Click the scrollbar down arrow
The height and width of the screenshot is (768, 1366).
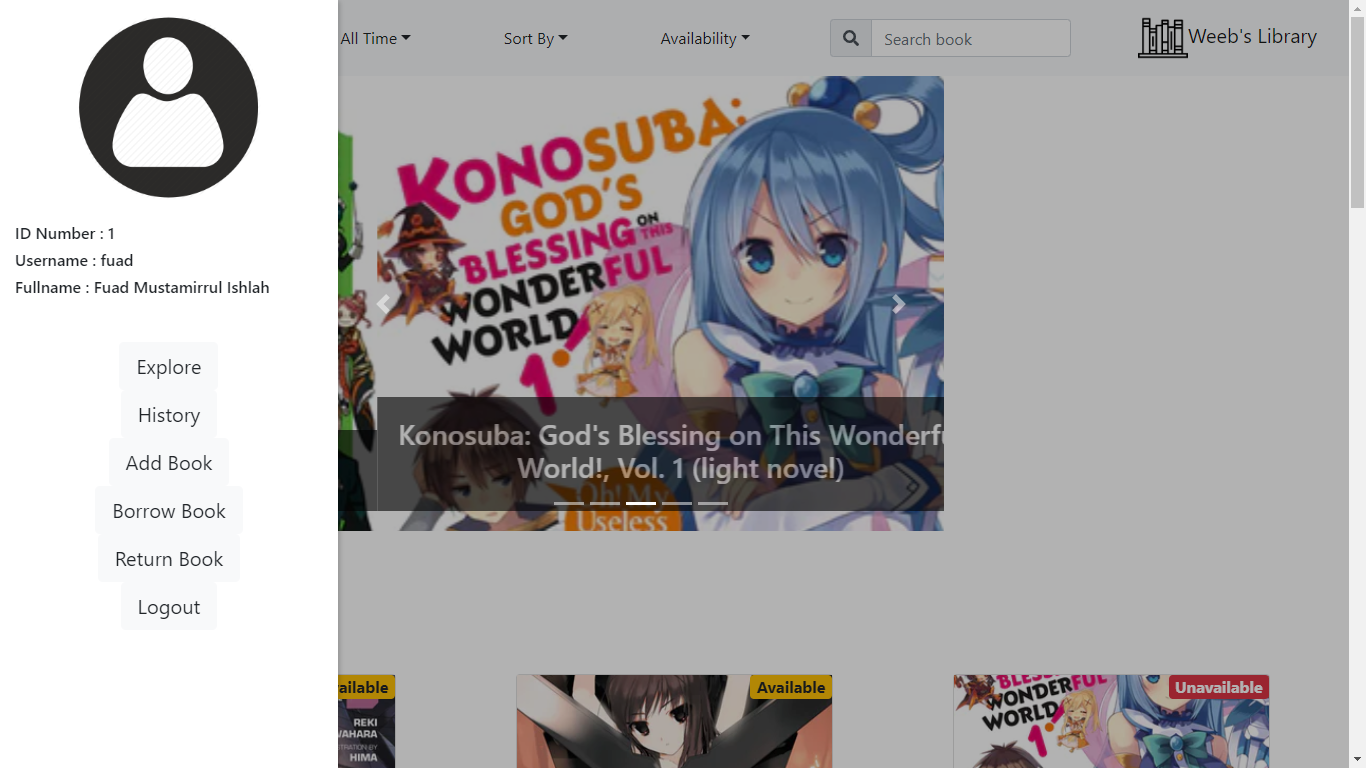[1357, 759]
